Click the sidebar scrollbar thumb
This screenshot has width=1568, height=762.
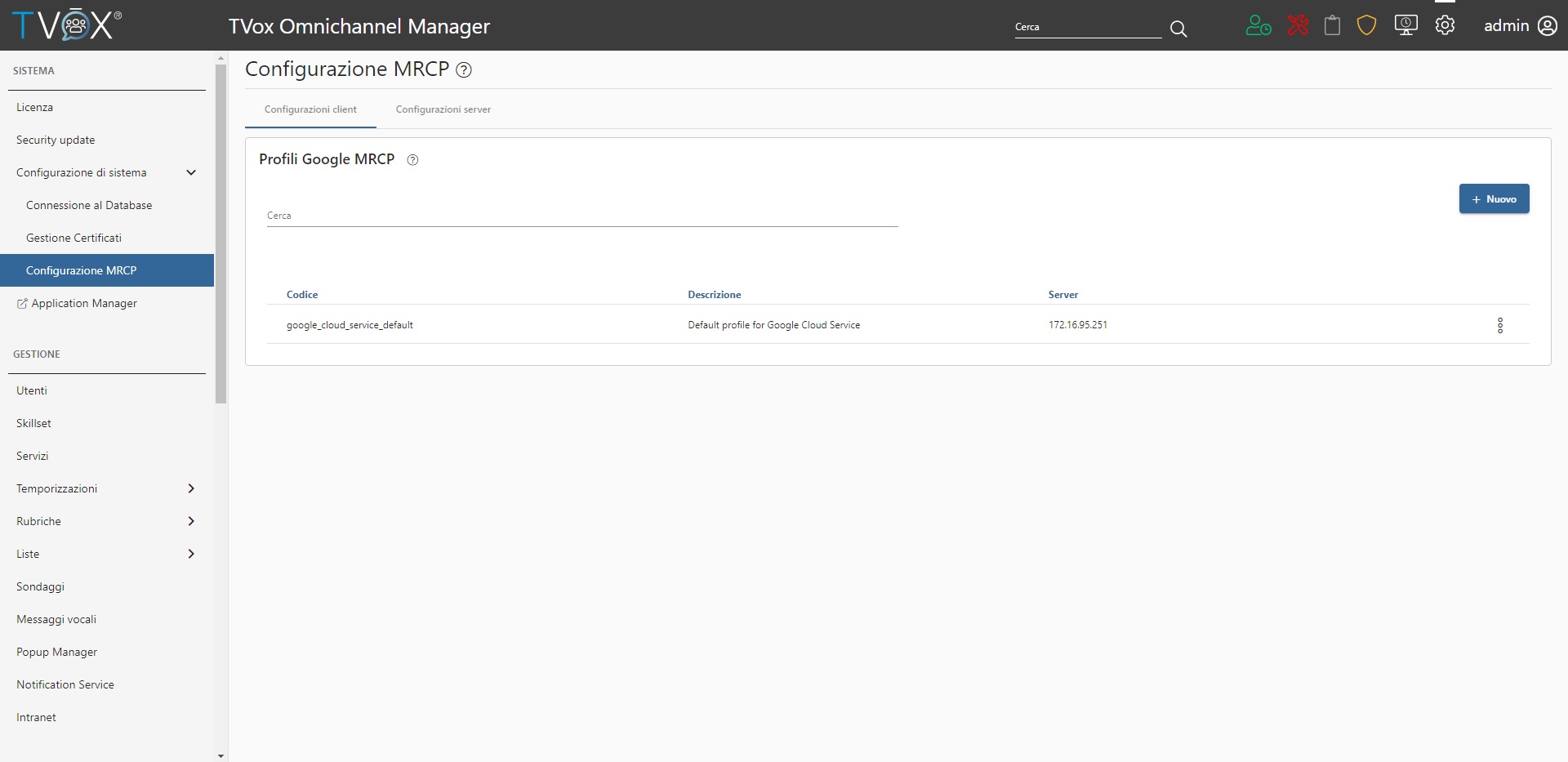point(220,234)
